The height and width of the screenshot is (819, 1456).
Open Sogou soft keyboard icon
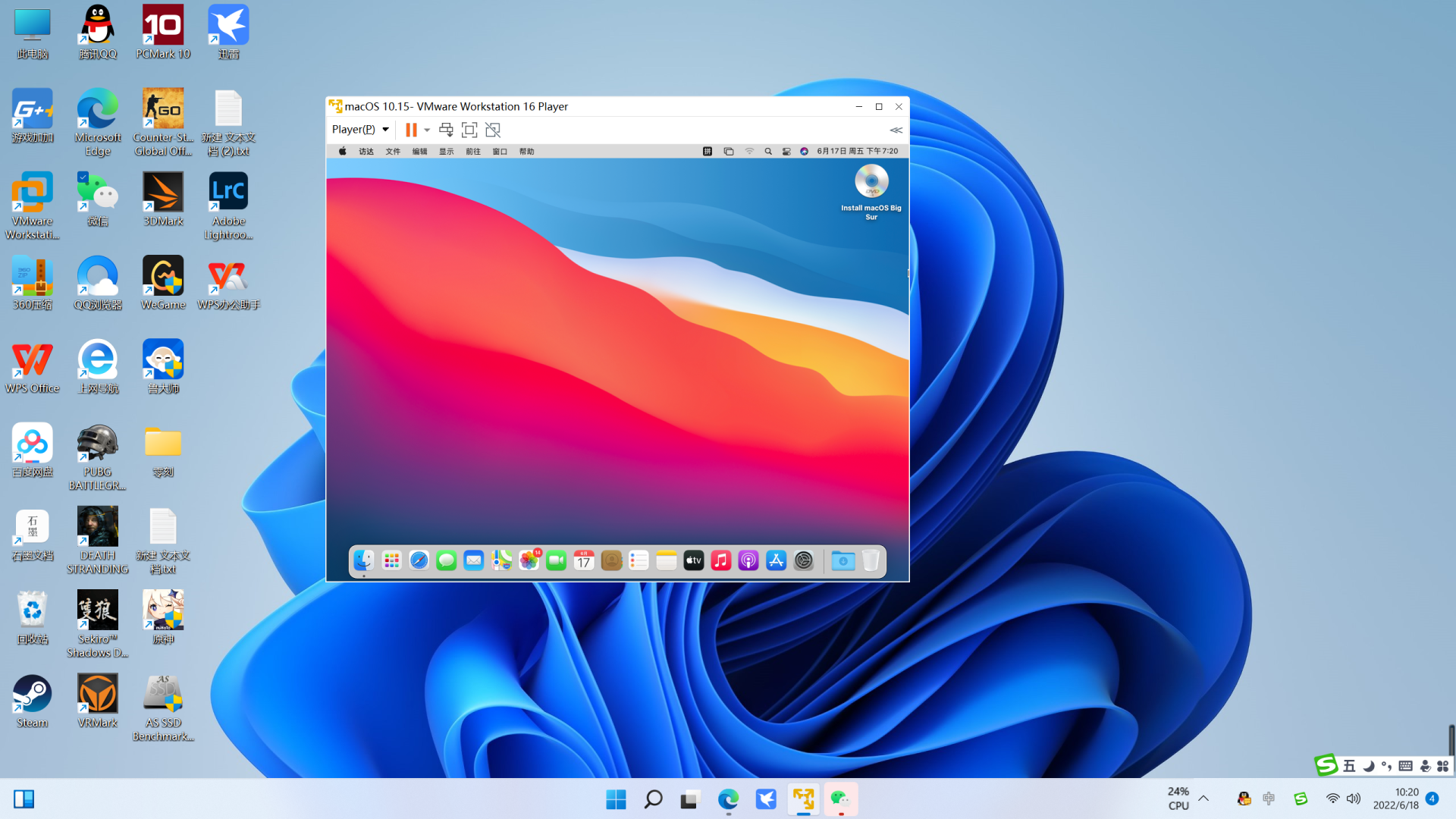[x=1405, y=766]
